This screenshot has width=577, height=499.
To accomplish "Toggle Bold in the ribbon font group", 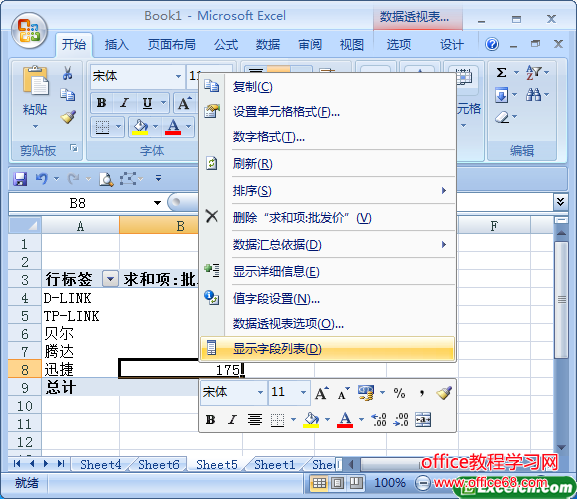I will click(x=102, y=103).
